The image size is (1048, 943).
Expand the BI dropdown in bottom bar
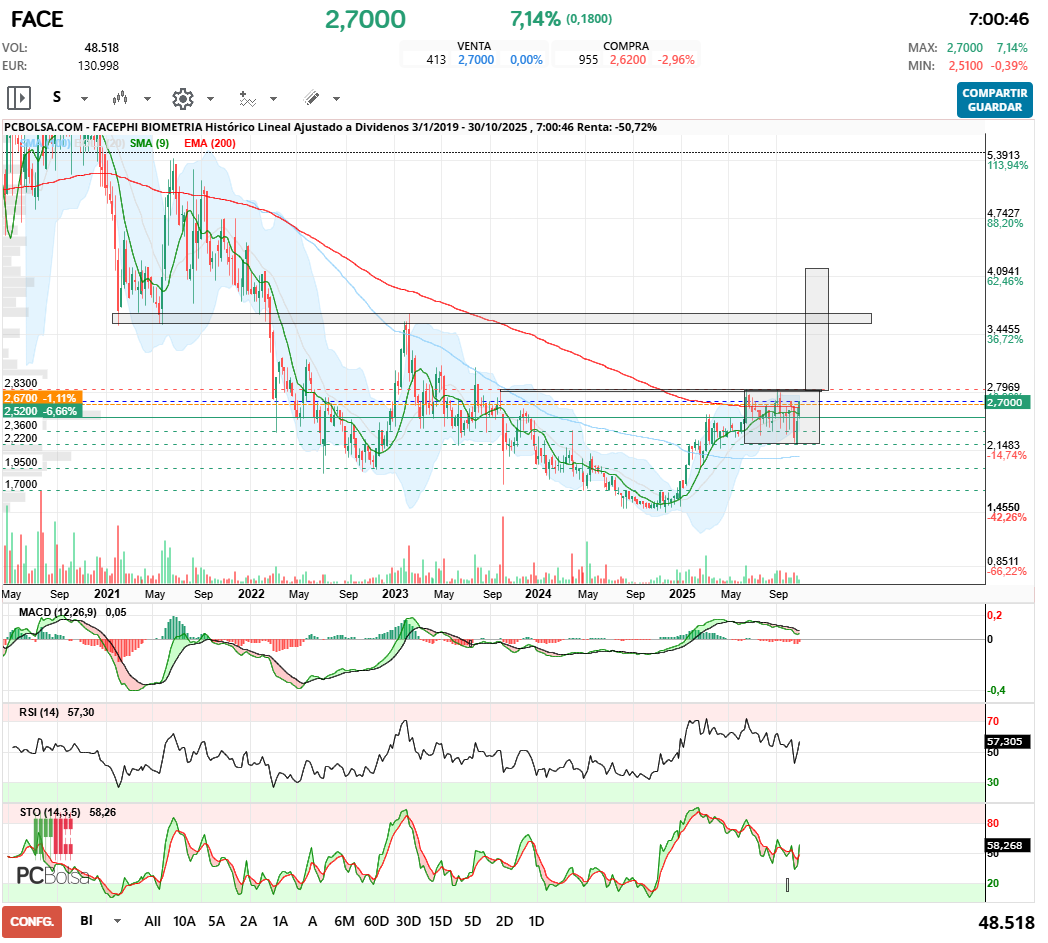coord(118,921)
